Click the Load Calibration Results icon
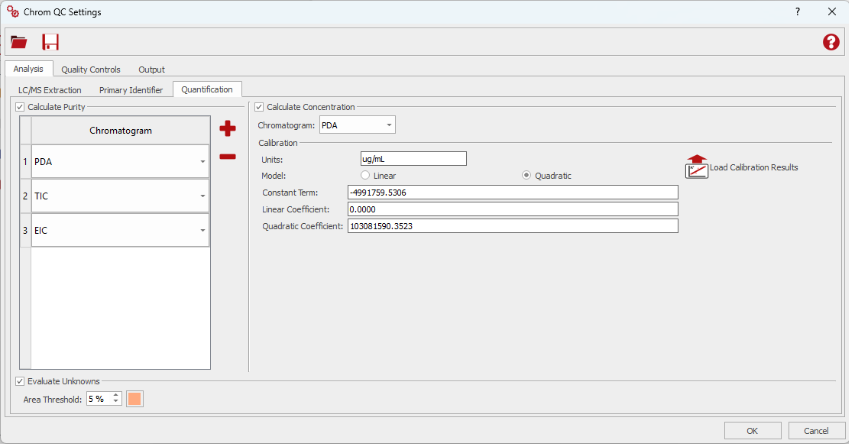849x444 pixels. click(x=696, y=166)
